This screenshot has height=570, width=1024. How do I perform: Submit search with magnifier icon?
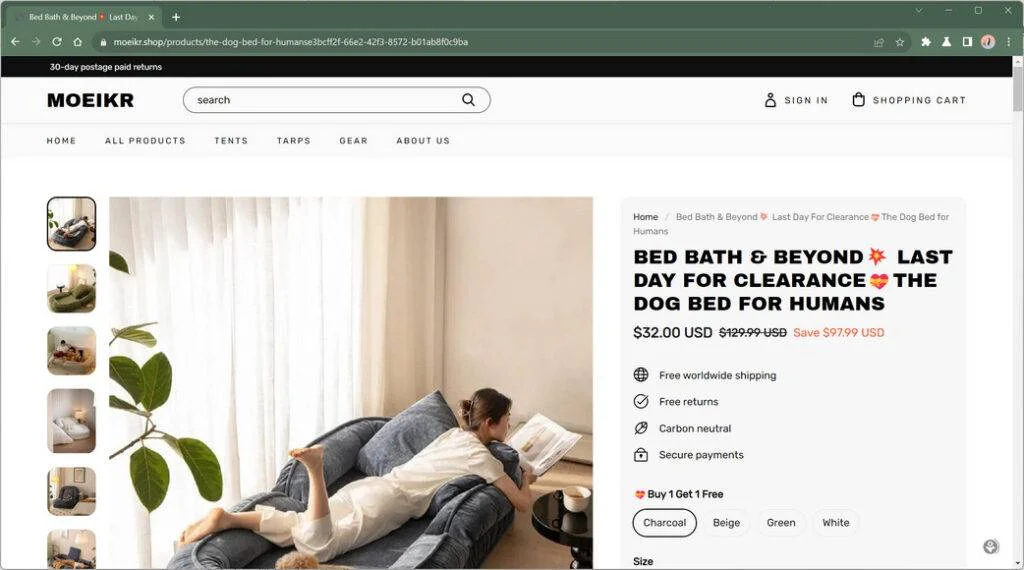[468, 100]
